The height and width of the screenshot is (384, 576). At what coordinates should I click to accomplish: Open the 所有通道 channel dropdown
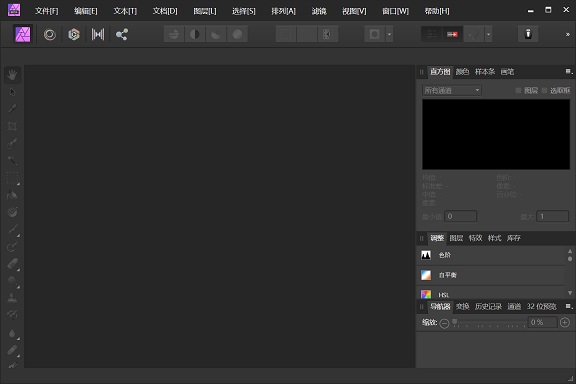click(x=451, y=90)
